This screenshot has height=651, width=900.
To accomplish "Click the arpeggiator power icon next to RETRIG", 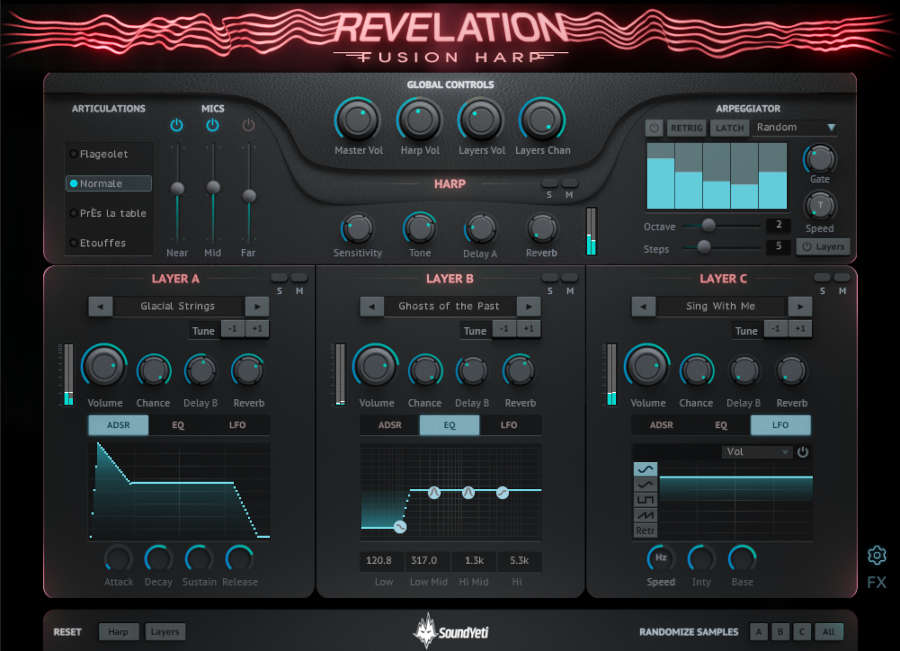I will coord(655,127).
